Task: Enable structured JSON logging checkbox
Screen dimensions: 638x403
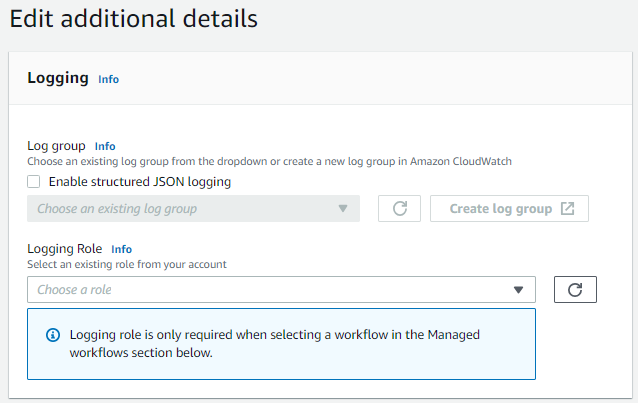Action: (34, 182)
